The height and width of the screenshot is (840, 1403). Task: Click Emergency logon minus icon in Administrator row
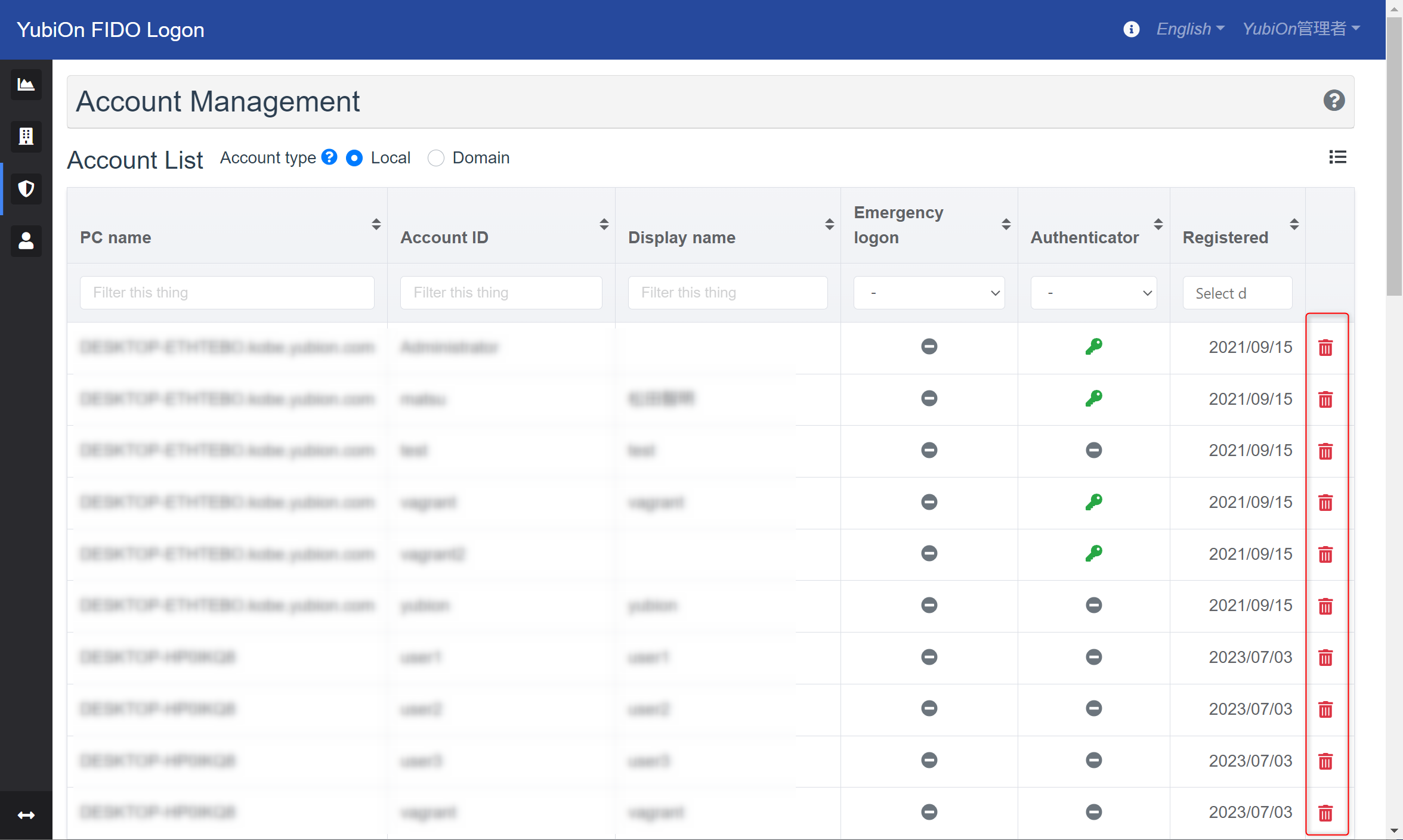tap(929, 346)
